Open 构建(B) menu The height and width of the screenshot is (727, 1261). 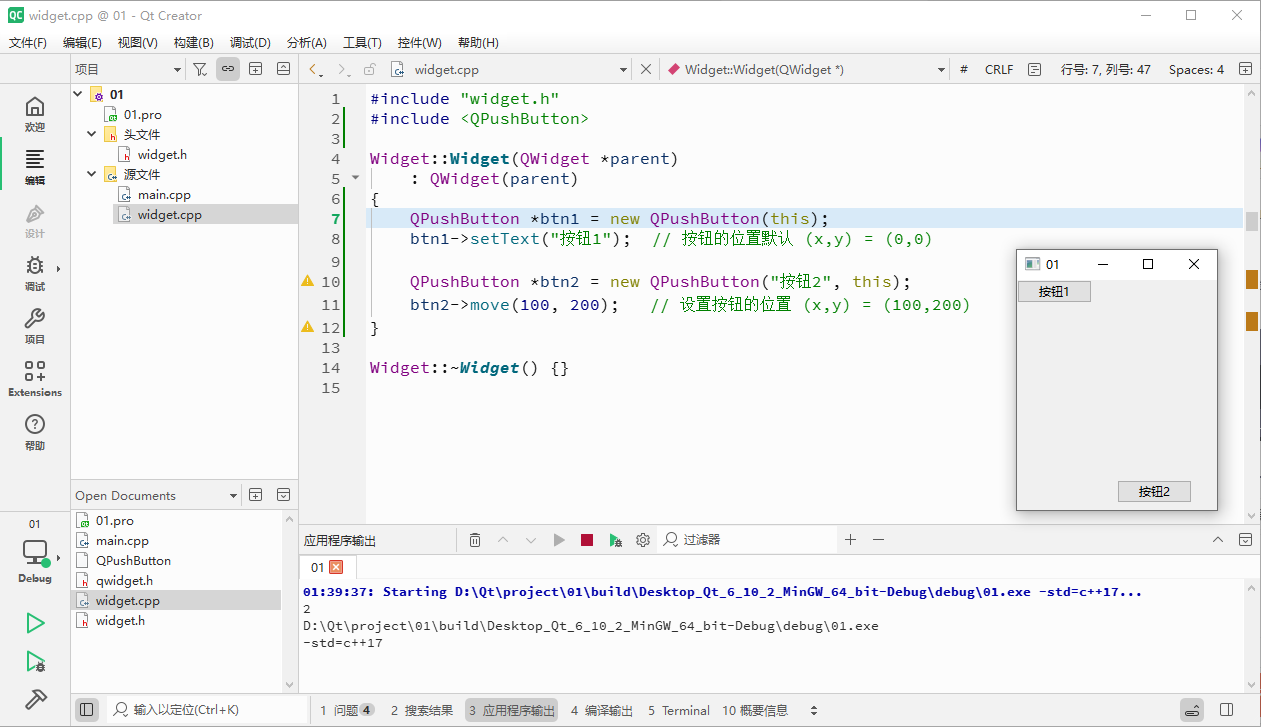pyautogui.click(x=194, y=43)
